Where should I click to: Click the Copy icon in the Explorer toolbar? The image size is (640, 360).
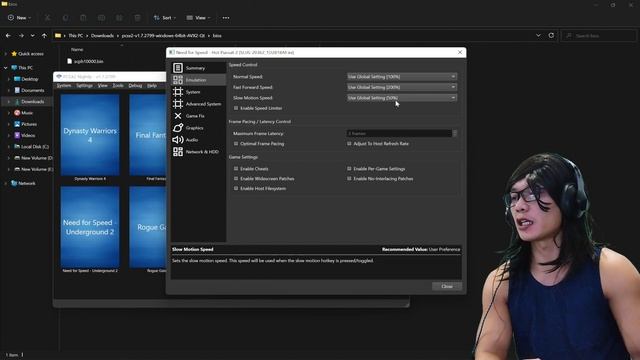click(65, 18)
